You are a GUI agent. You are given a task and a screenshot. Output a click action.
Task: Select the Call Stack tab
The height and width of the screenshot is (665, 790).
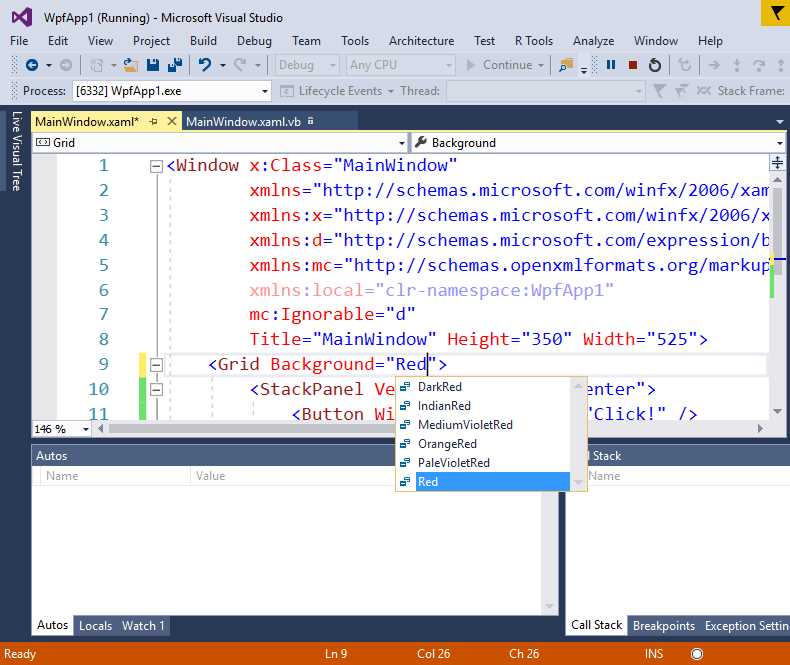597,625
